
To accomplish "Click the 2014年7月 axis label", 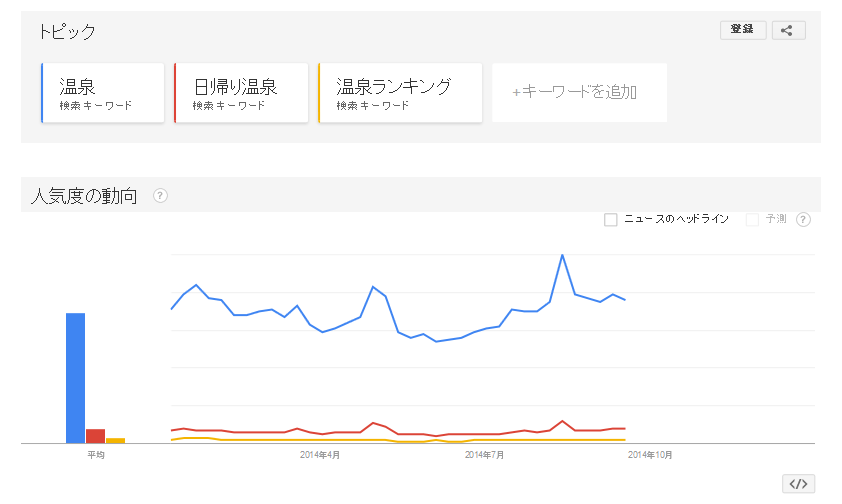I will (x=485, y=455).
